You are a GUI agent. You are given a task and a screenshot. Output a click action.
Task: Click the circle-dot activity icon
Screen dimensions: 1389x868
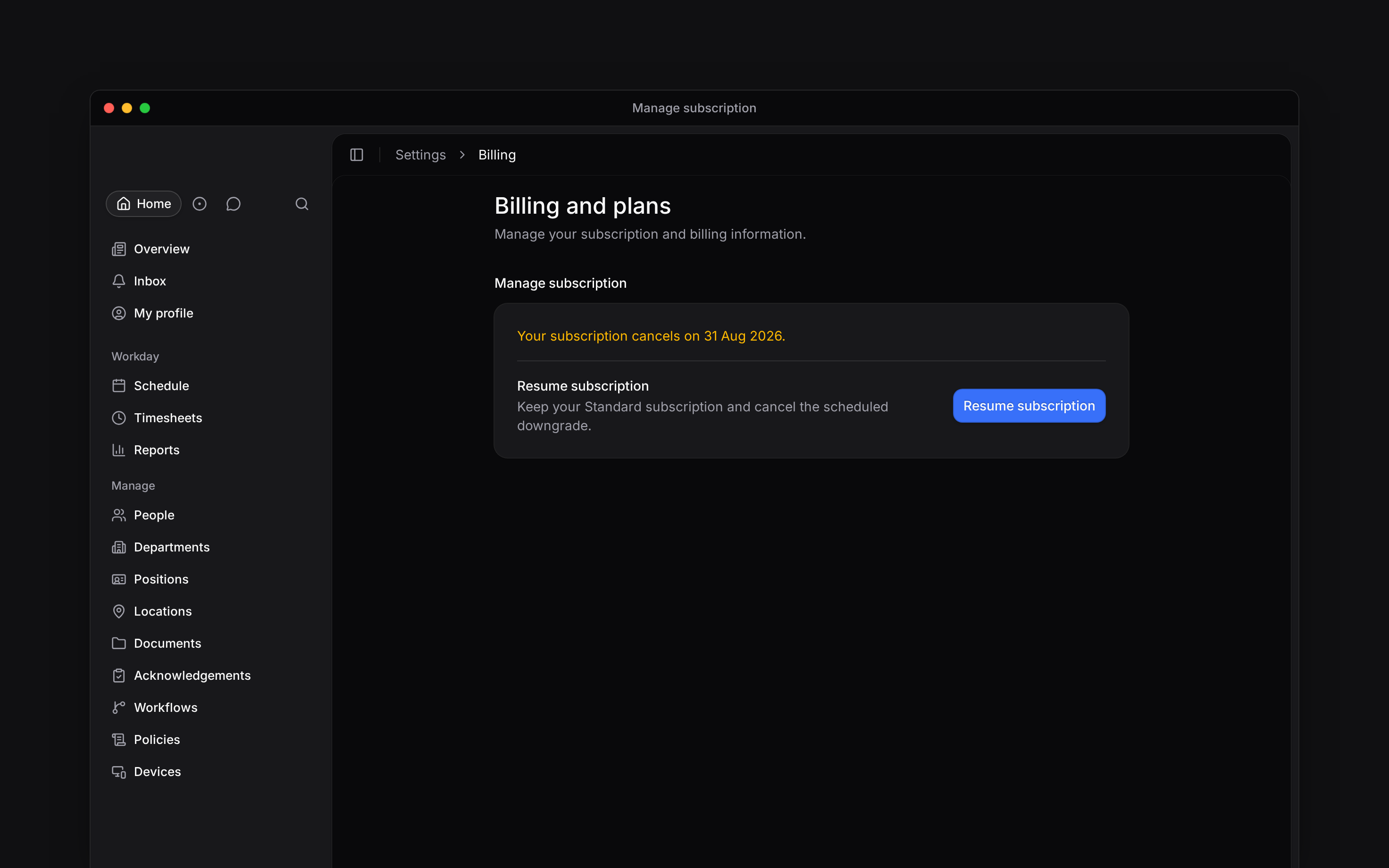tap(199, 204)
